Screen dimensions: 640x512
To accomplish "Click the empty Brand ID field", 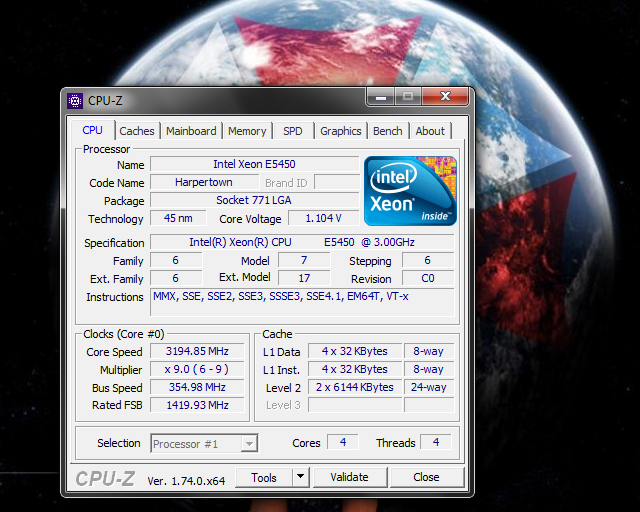I will click(337, 182).
